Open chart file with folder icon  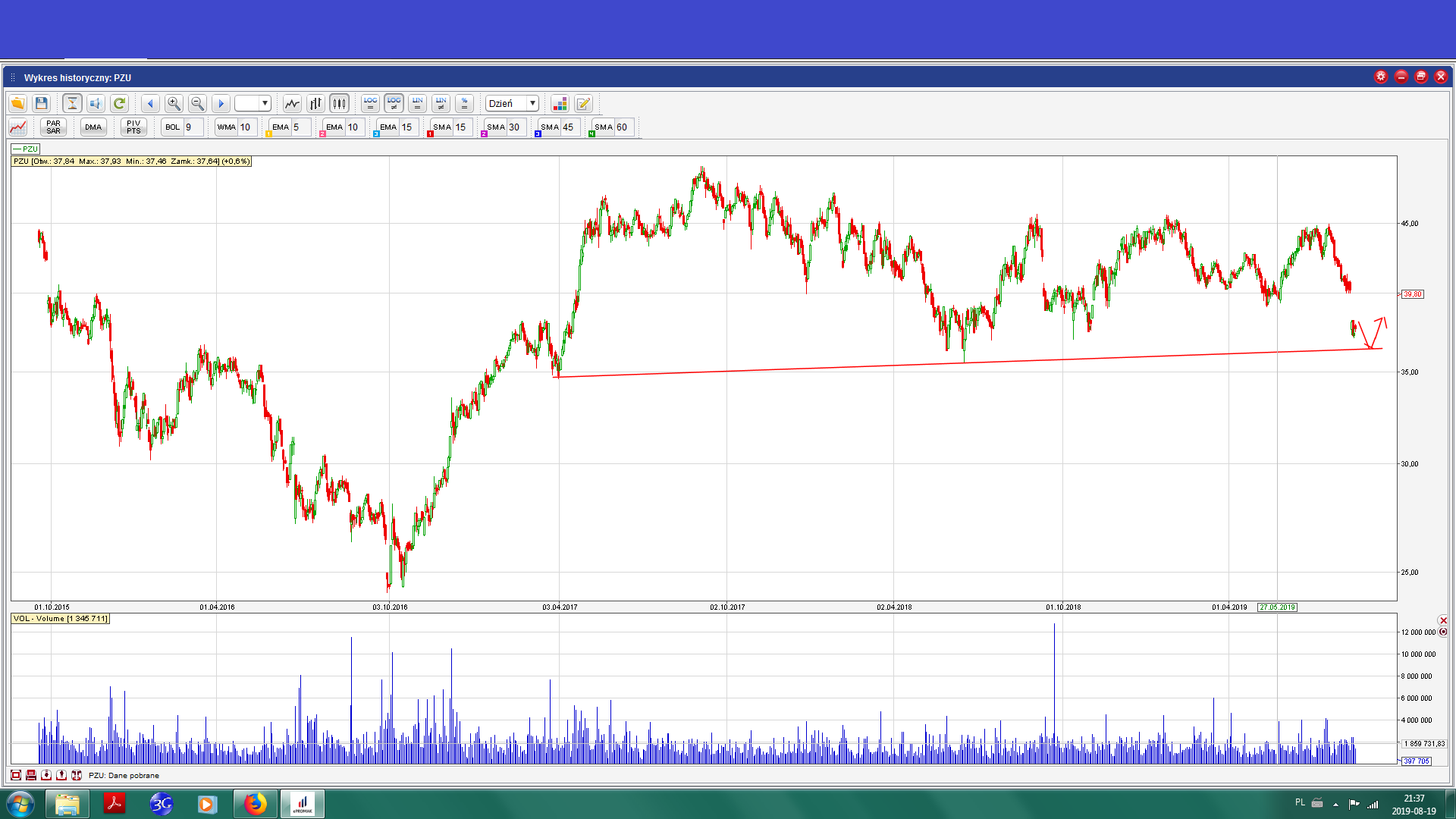point(17,103)
